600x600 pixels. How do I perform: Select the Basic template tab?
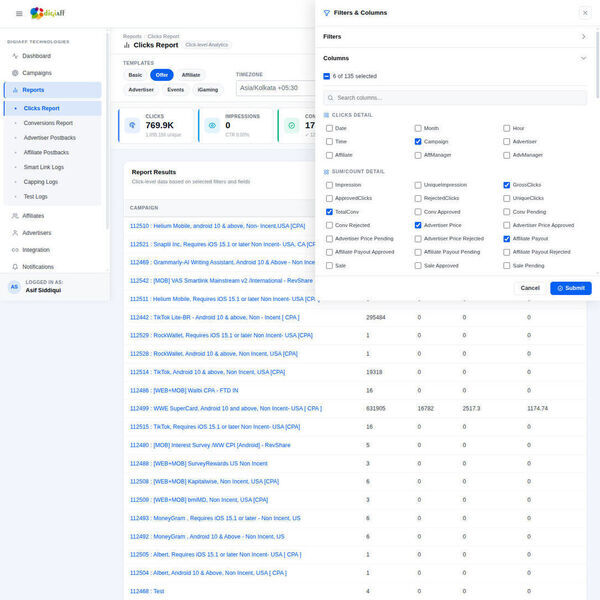[135, 75]
